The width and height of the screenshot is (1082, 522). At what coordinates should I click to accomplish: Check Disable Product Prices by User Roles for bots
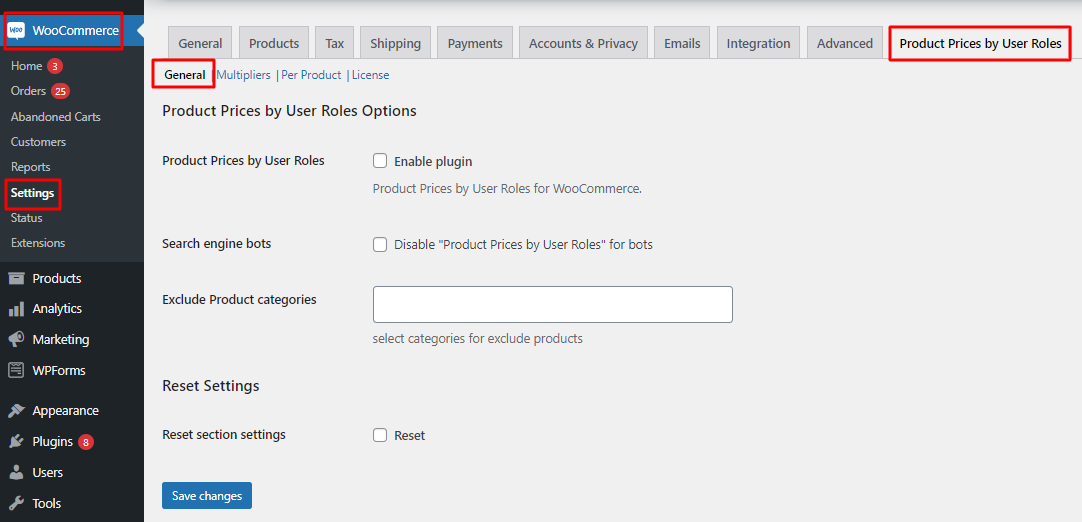pos(380,244)
